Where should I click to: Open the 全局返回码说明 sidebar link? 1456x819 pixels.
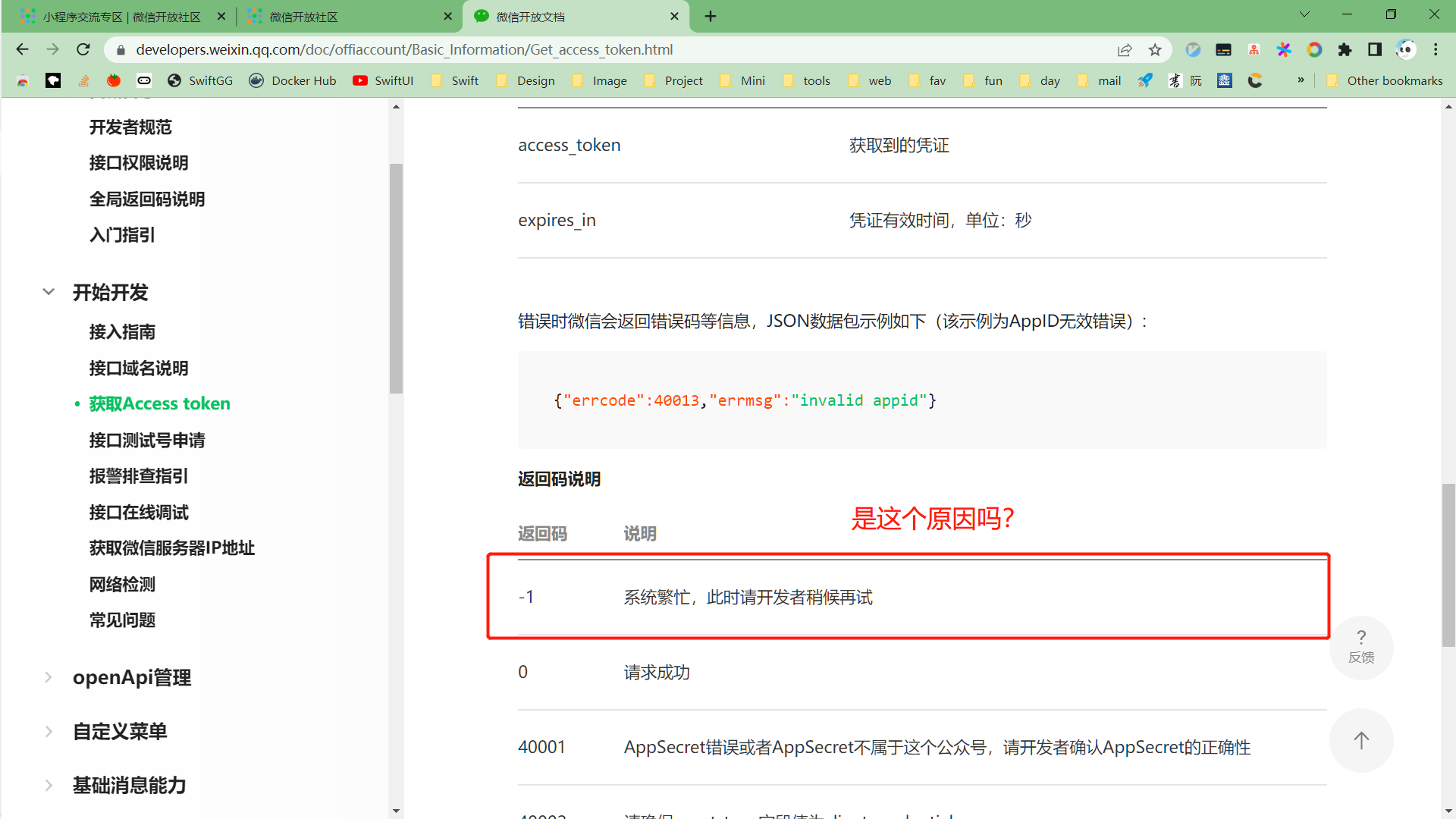pos(147,199)
